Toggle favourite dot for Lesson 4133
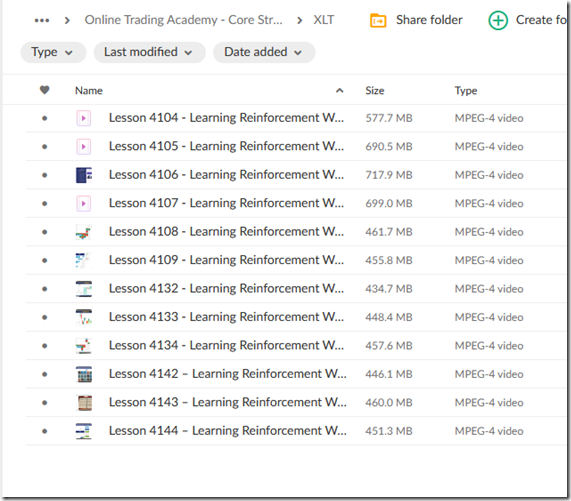Screen dimensions: 571x501 (44, 317)
